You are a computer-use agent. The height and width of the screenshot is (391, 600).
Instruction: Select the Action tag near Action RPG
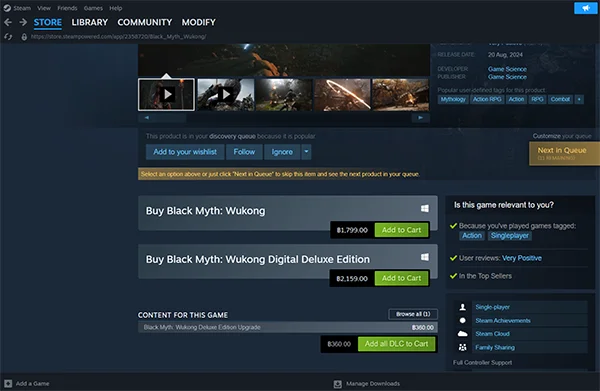516,99
